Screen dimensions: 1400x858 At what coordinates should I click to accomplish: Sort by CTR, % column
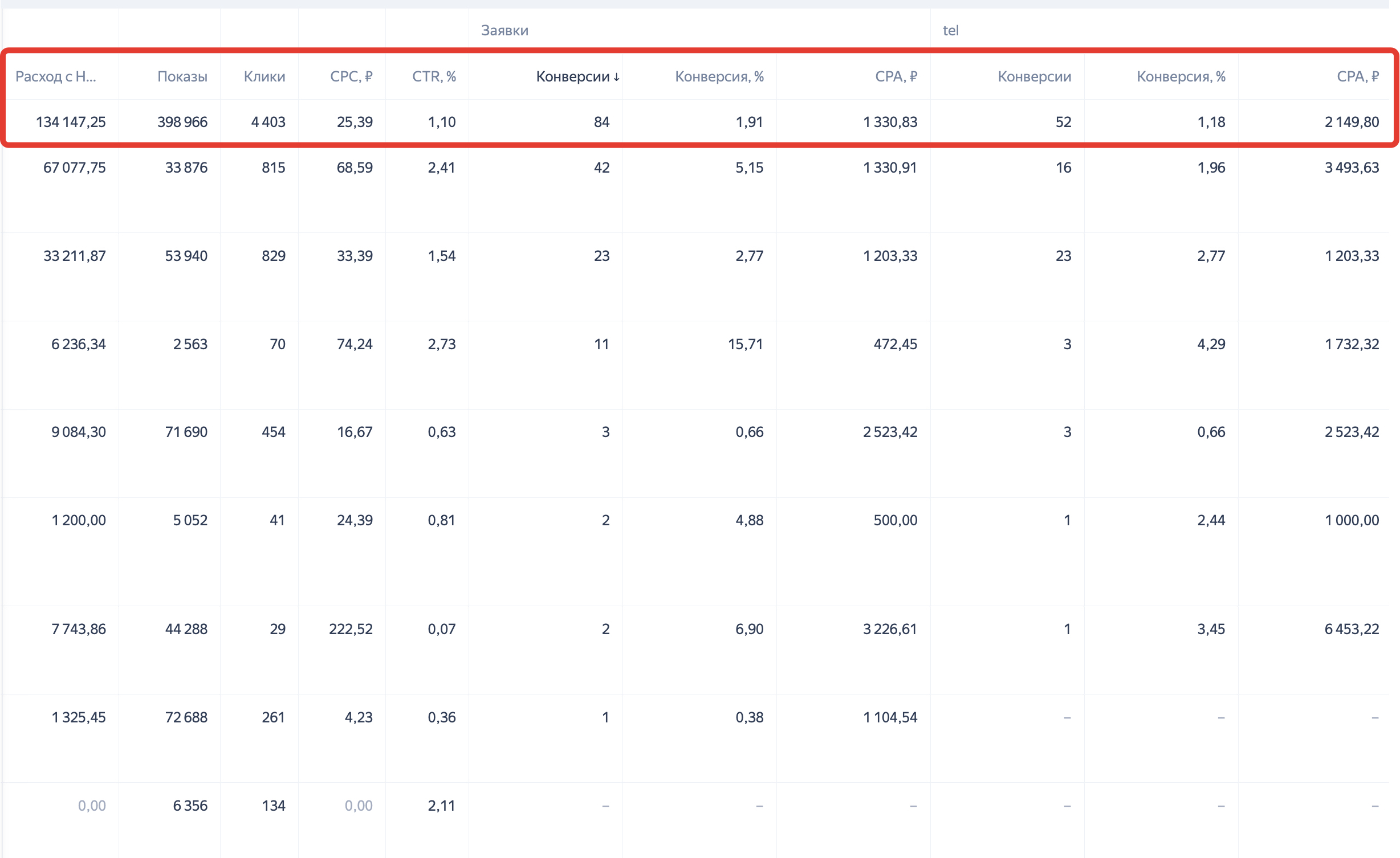(433, 76)
